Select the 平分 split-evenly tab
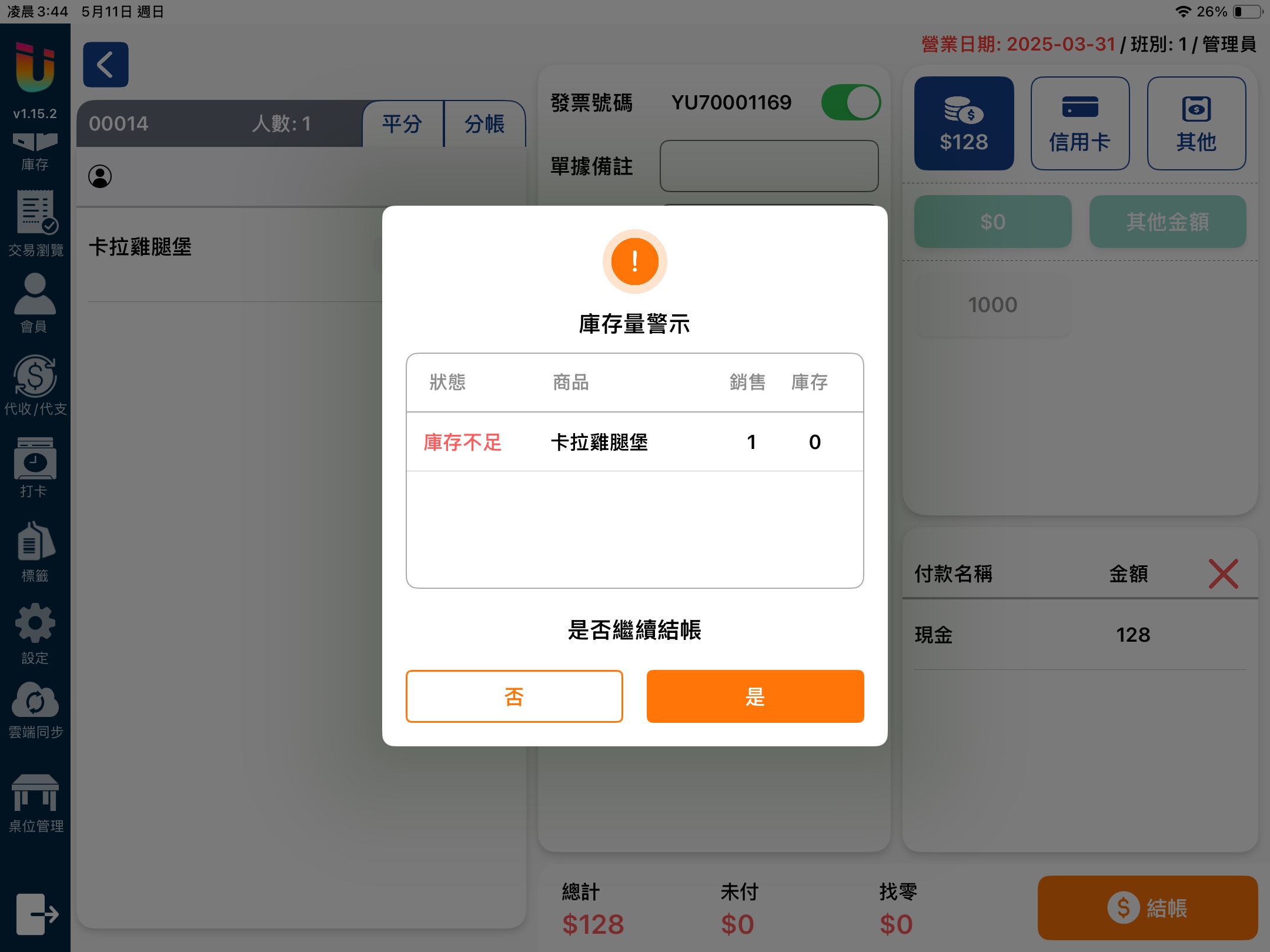The height and width of the screenshot is (952, 1270). [402, 124]
